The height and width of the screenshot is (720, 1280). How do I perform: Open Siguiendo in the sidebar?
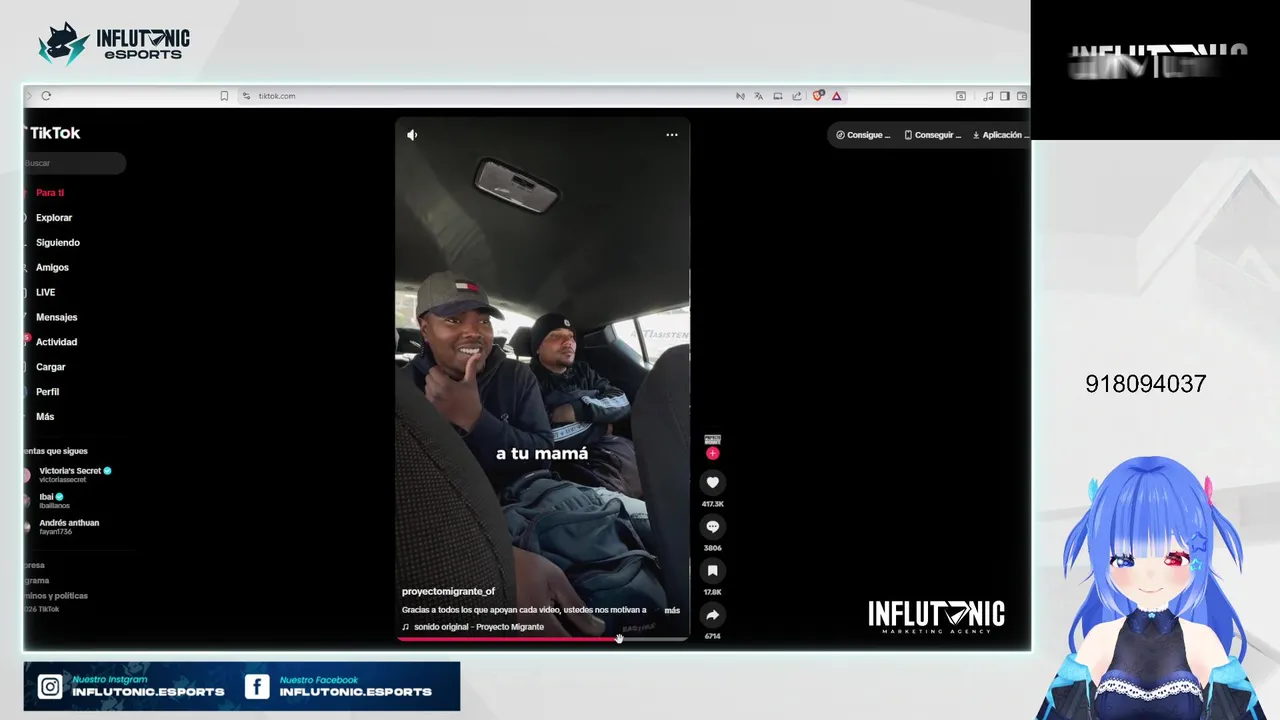pyautogui.click(x=58, y=243)
